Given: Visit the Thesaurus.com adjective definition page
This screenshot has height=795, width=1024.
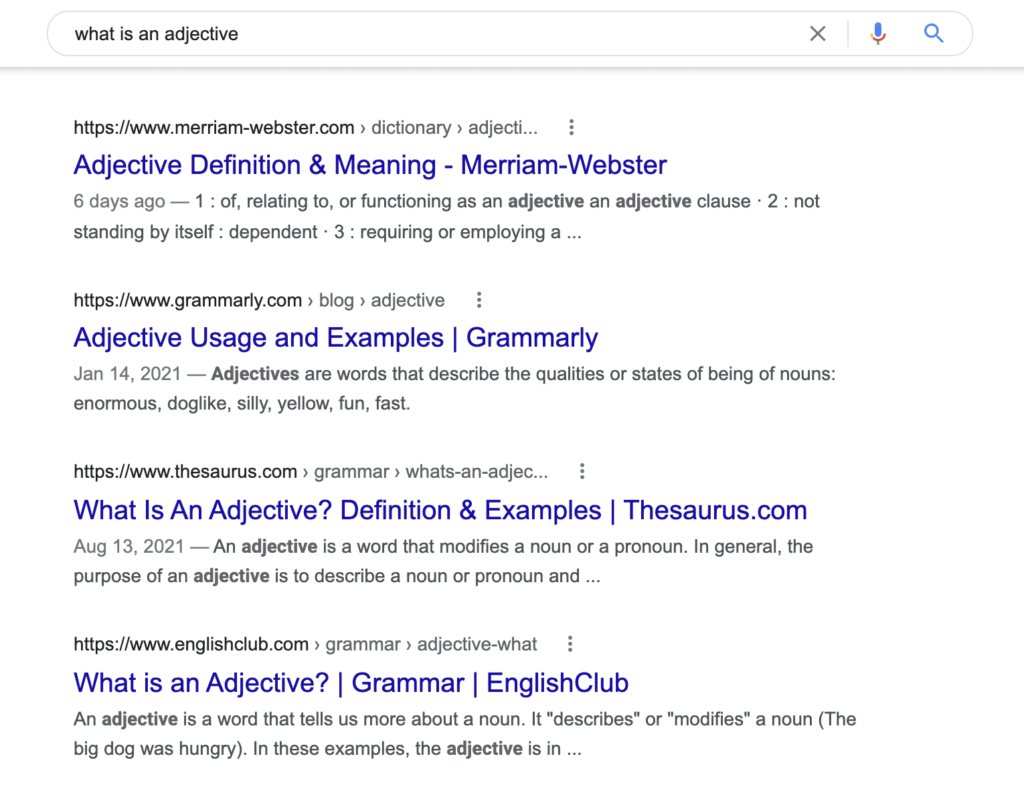Looking at the screenshot, I should click(440, 510).
